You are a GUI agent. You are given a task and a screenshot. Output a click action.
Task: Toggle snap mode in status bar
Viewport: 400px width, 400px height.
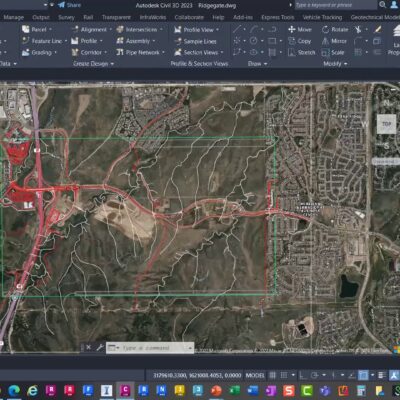click(284, 375)
